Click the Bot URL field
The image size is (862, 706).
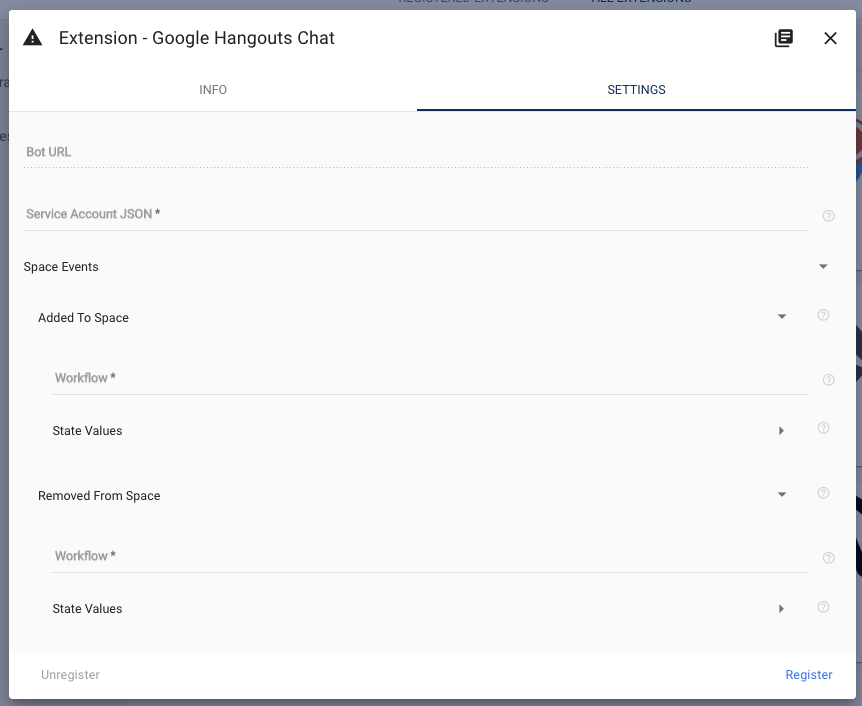416,152
